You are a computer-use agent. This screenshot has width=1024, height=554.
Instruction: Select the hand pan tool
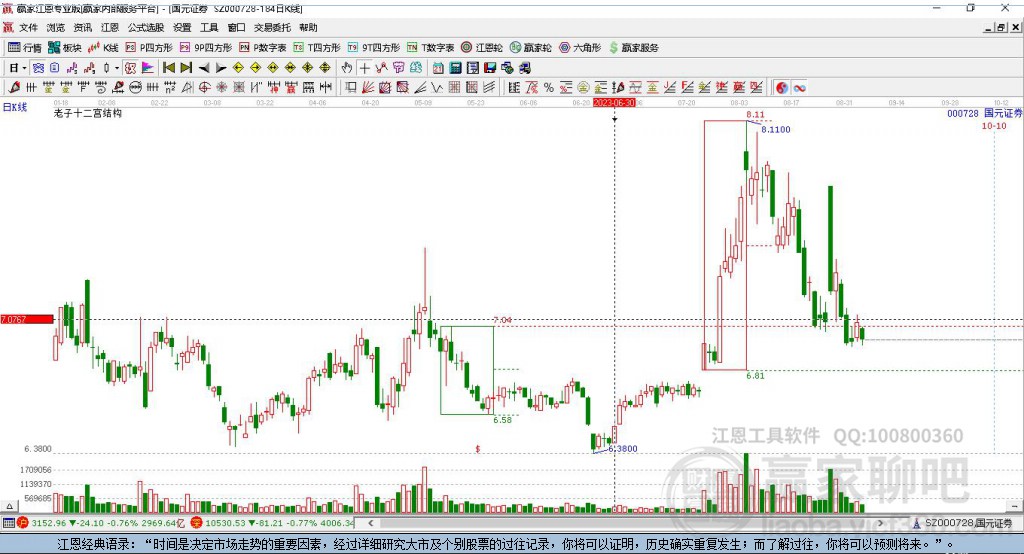tap(347, 68)
